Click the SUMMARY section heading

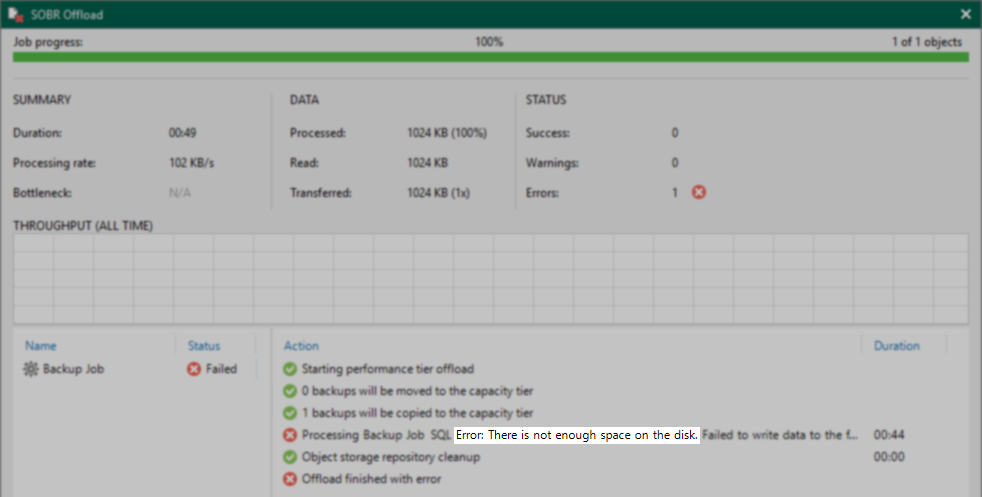[42, 100]
